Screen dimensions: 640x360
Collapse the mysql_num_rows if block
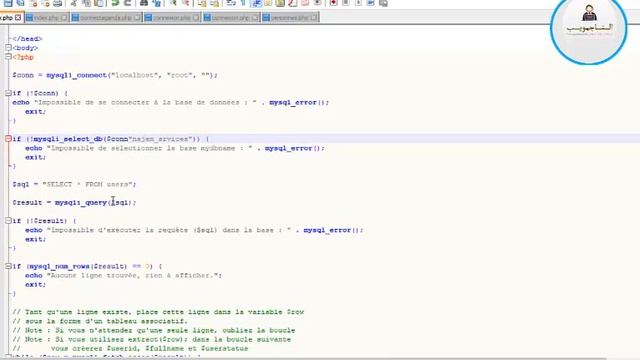(x=8, y=266)
